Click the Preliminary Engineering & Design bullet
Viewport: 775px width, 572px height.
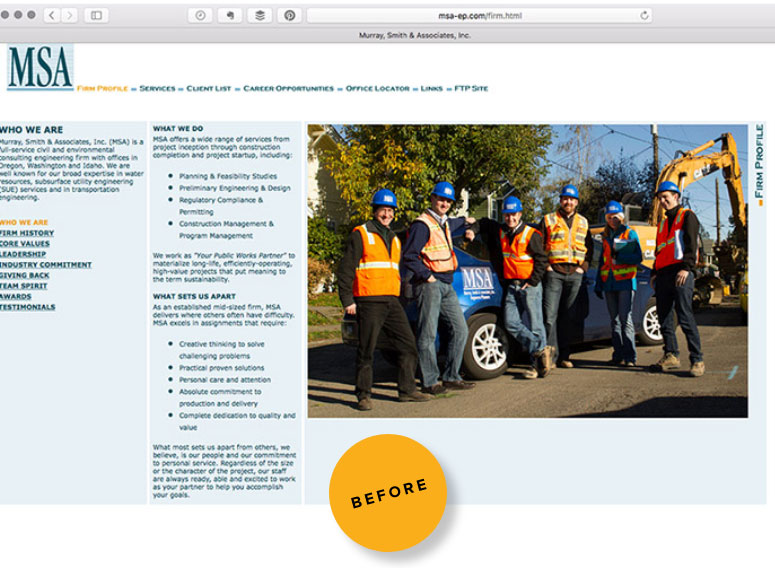click(235, 188)
